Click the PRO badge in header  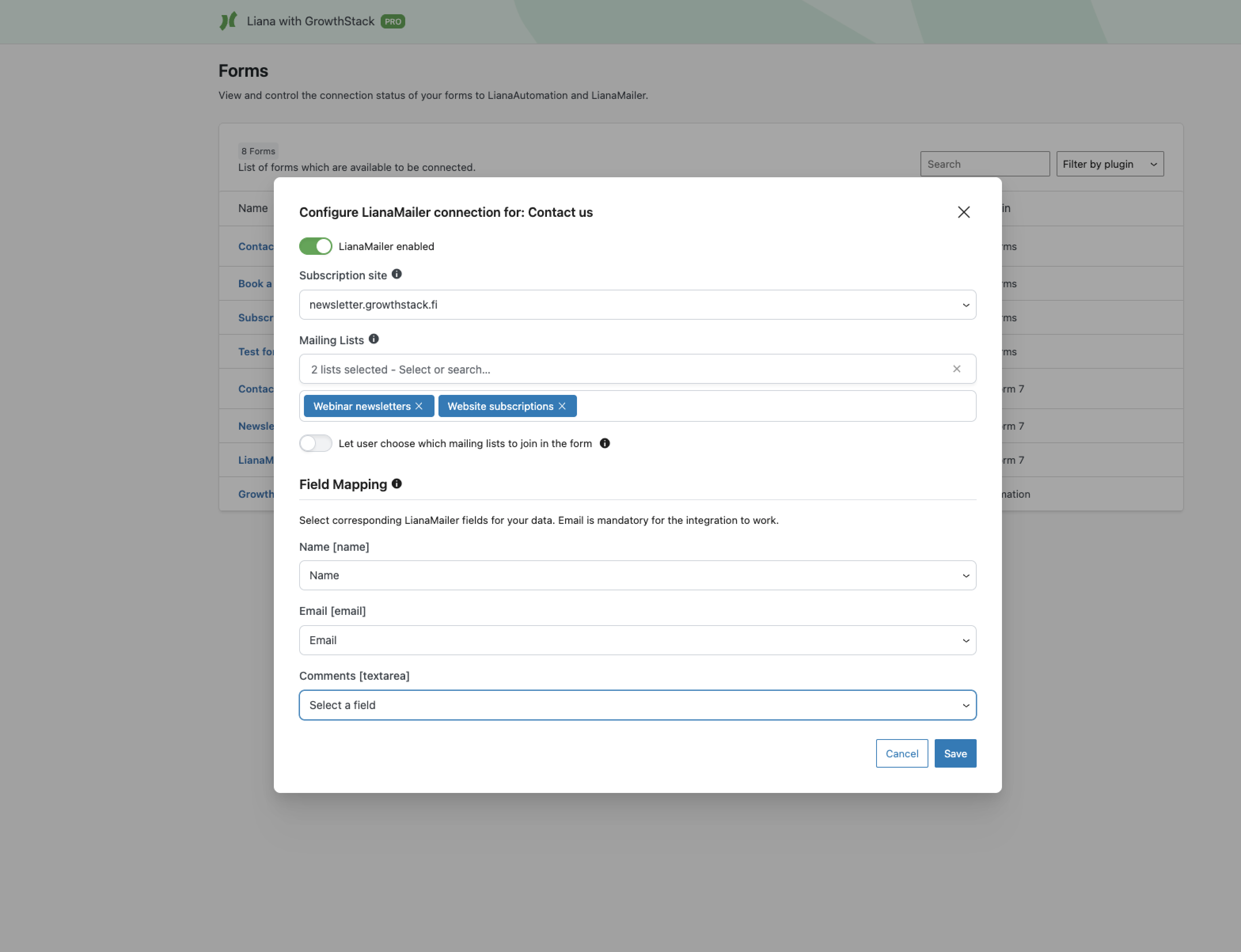[393, 21]
